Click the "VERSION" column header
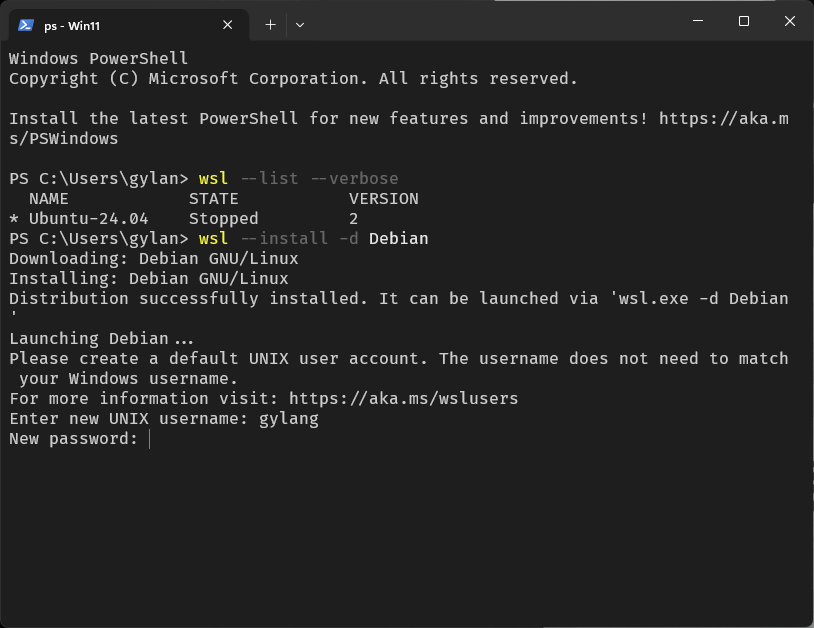The image size is (814, 628). [383, 199]
